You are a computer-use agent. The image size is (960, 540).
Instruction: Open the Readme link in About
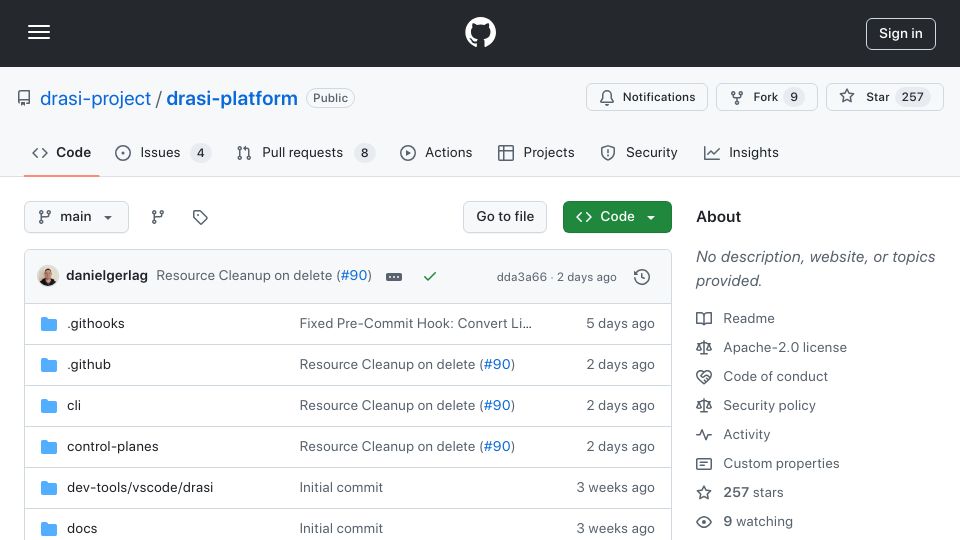click(x=749, y=318)
